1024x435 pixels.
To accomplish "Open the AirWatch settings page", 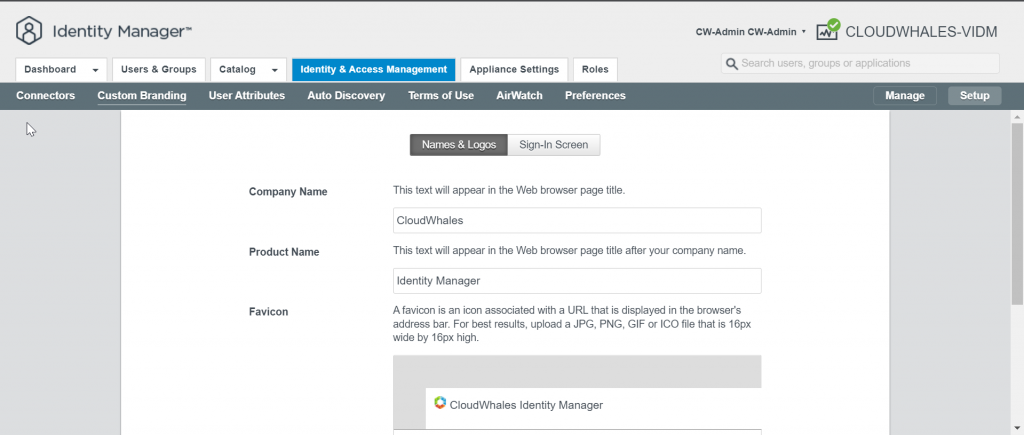I will 519,95.
